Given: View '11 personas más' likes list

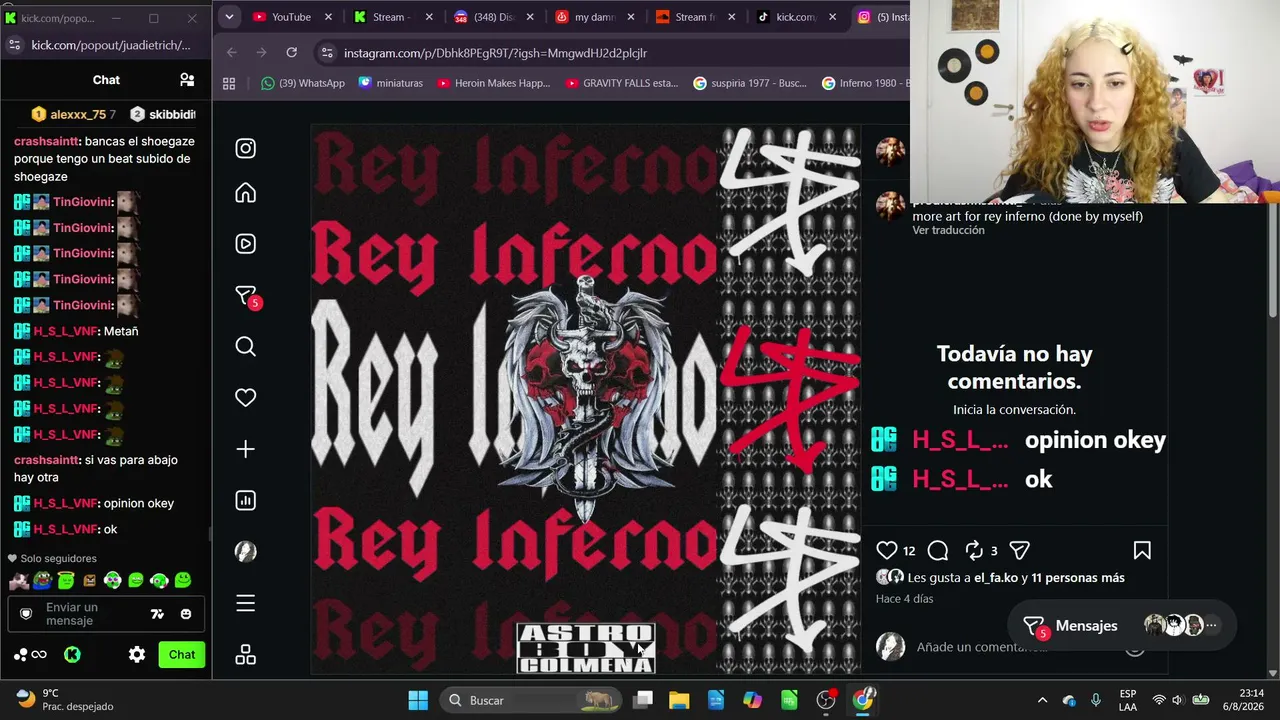Looking at the screenshot, I should click(x=1078, y=578).
